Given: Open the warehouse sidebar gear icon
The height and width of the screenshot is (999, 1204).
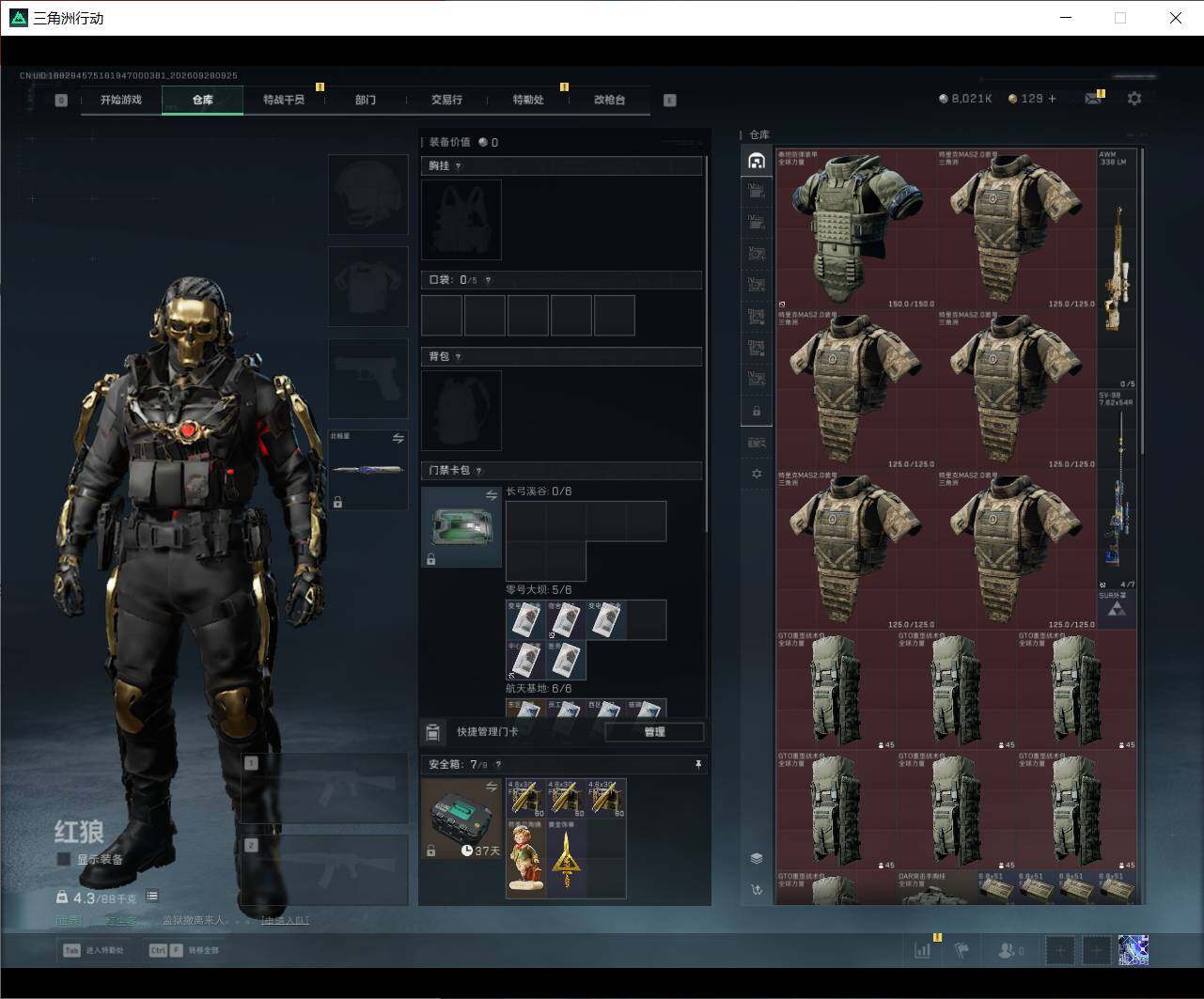Looking at the screenshot, I should point(757,475).
